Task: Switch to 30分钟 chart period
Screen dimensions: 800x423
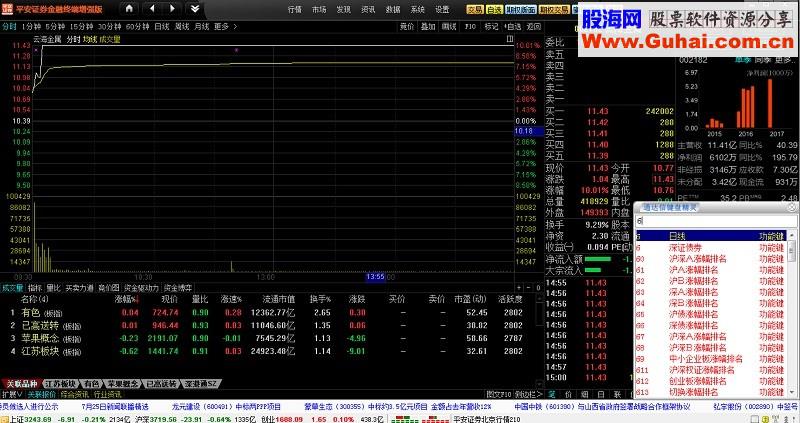Action: tap(110, 26)
